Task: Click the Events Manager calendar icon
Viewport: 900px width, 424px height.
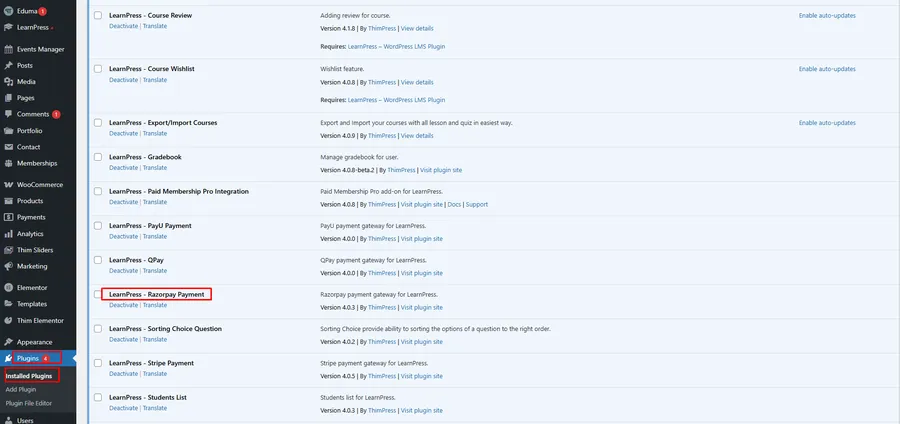Action: click(x=9, y=48)
